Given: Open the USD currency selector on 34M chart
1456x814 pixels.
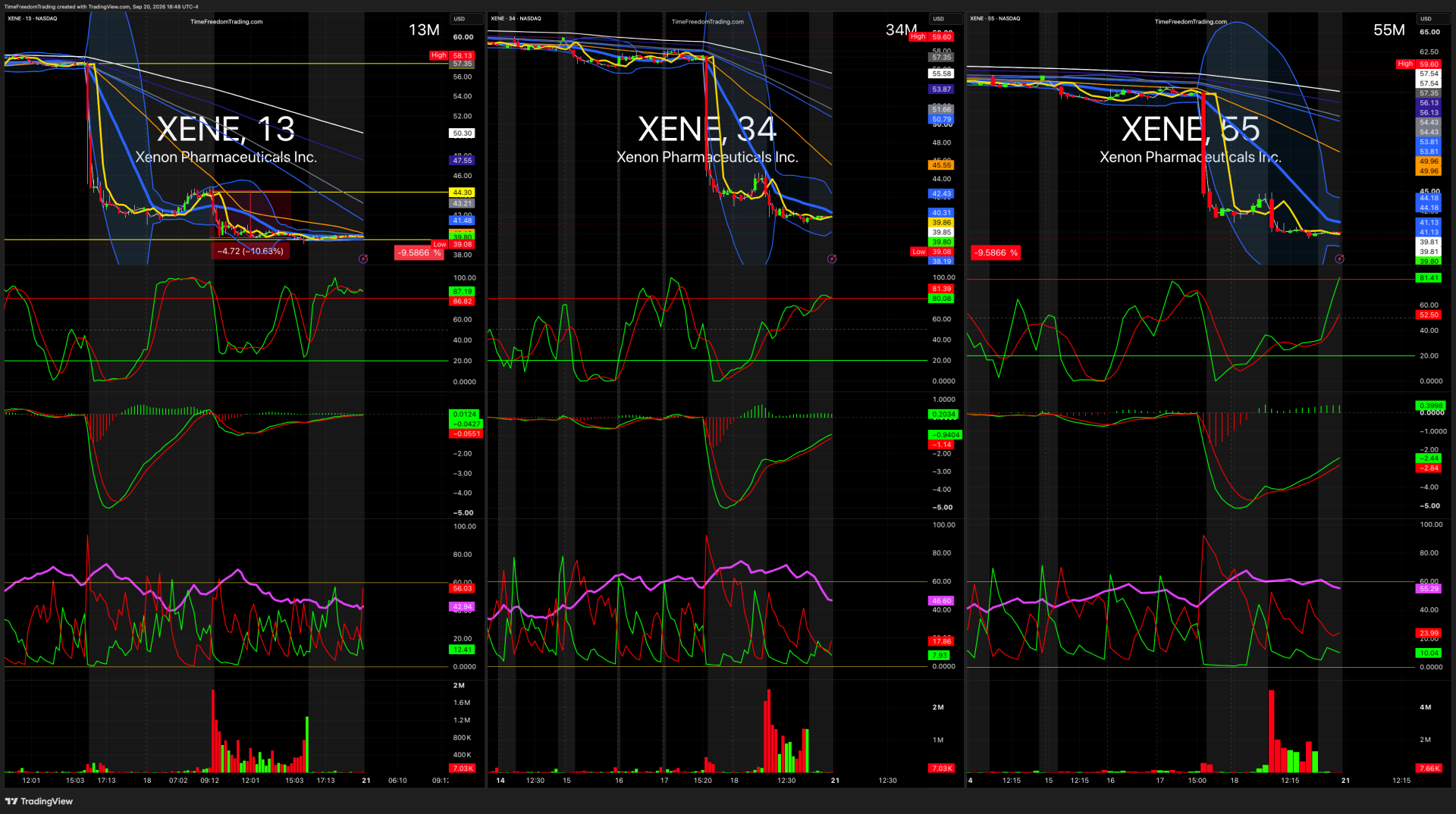Looking at the screenshot, I should (x=939, y=19).
